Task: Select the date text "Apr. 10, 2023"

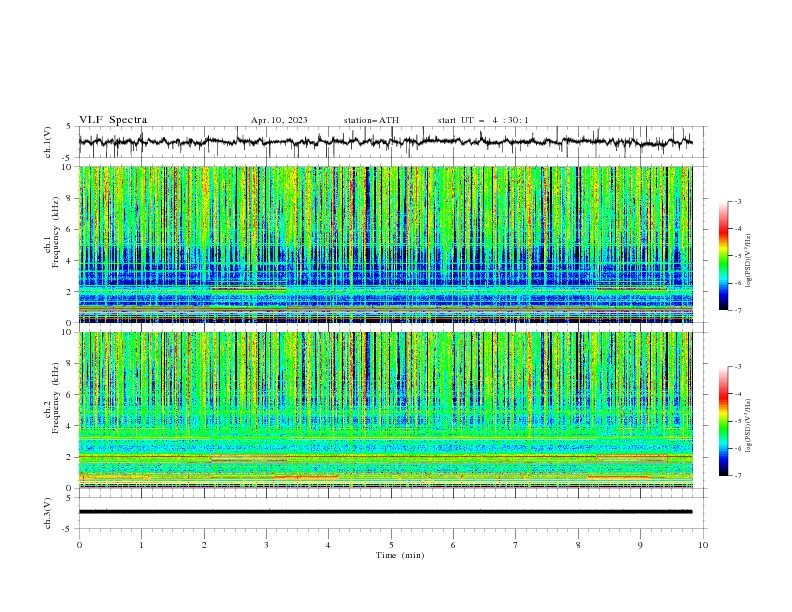Action: [279, 120]
